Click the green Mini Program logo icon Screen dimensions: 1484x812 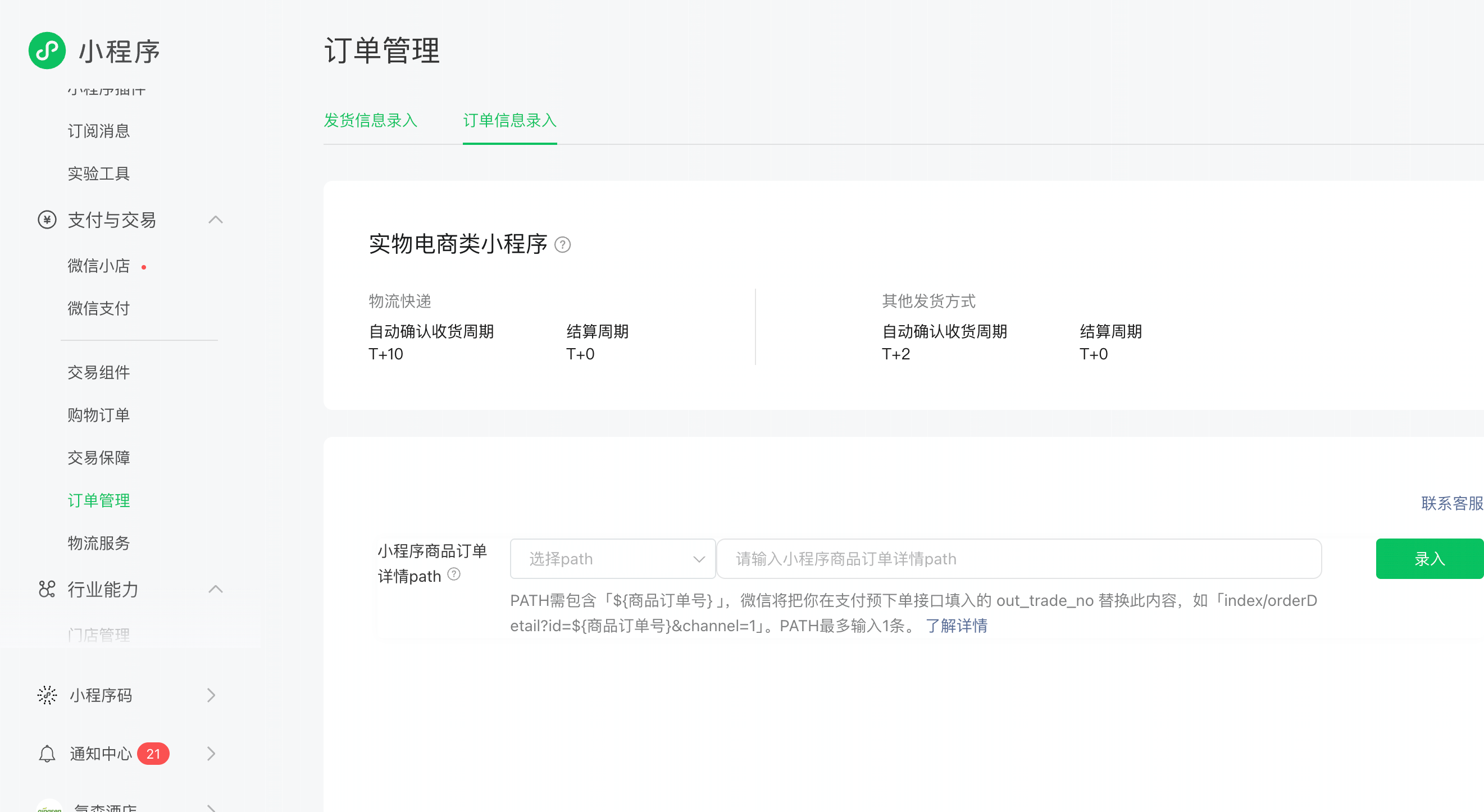47,51
